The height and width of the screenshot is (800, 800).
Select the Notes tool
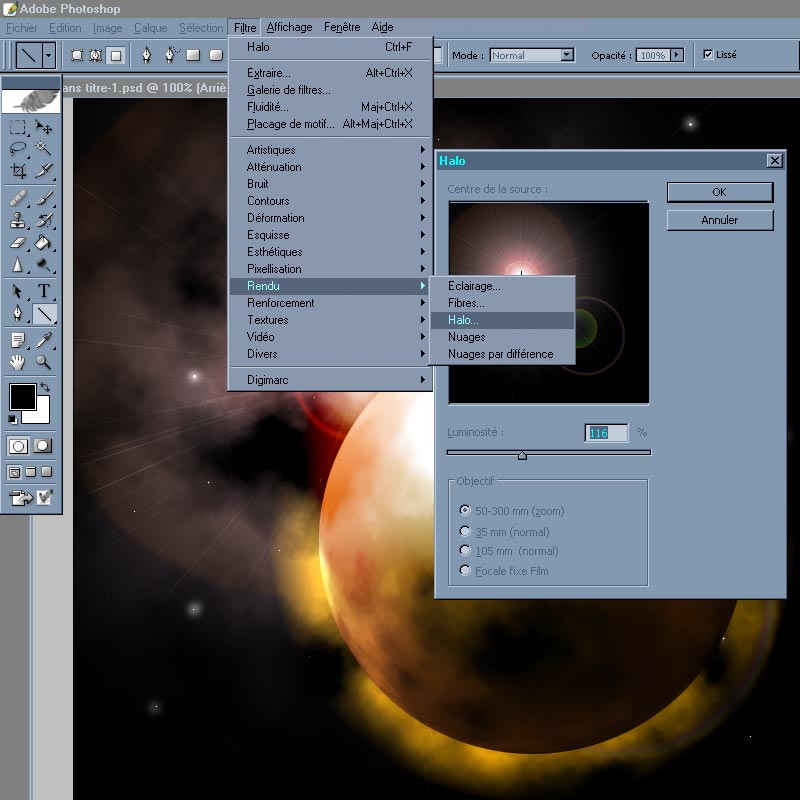(x=18, y=340)
